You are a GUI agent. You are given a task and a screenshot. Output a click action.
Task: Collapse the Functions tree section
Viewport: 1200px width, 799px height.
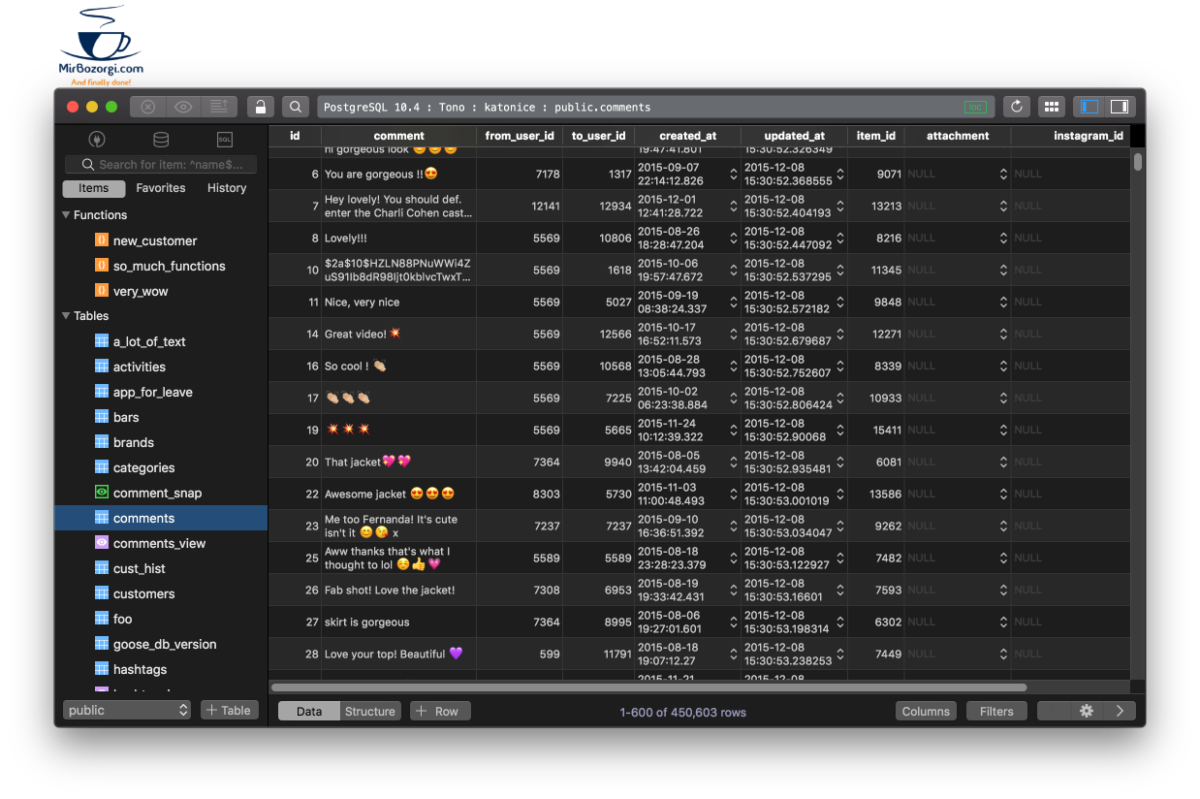click(66, 215)
